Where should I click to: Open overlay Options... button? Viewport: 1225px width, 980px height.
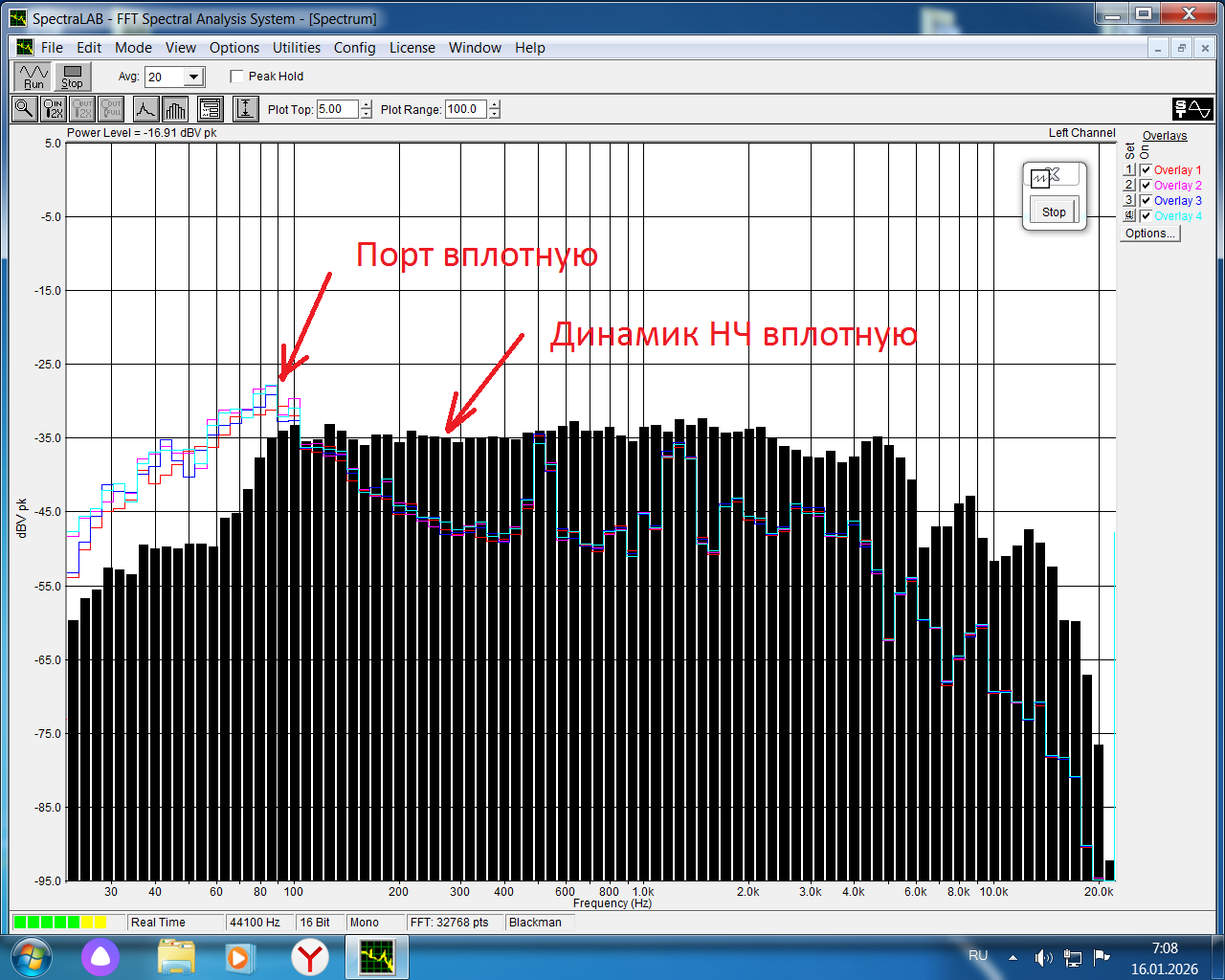1150,234
